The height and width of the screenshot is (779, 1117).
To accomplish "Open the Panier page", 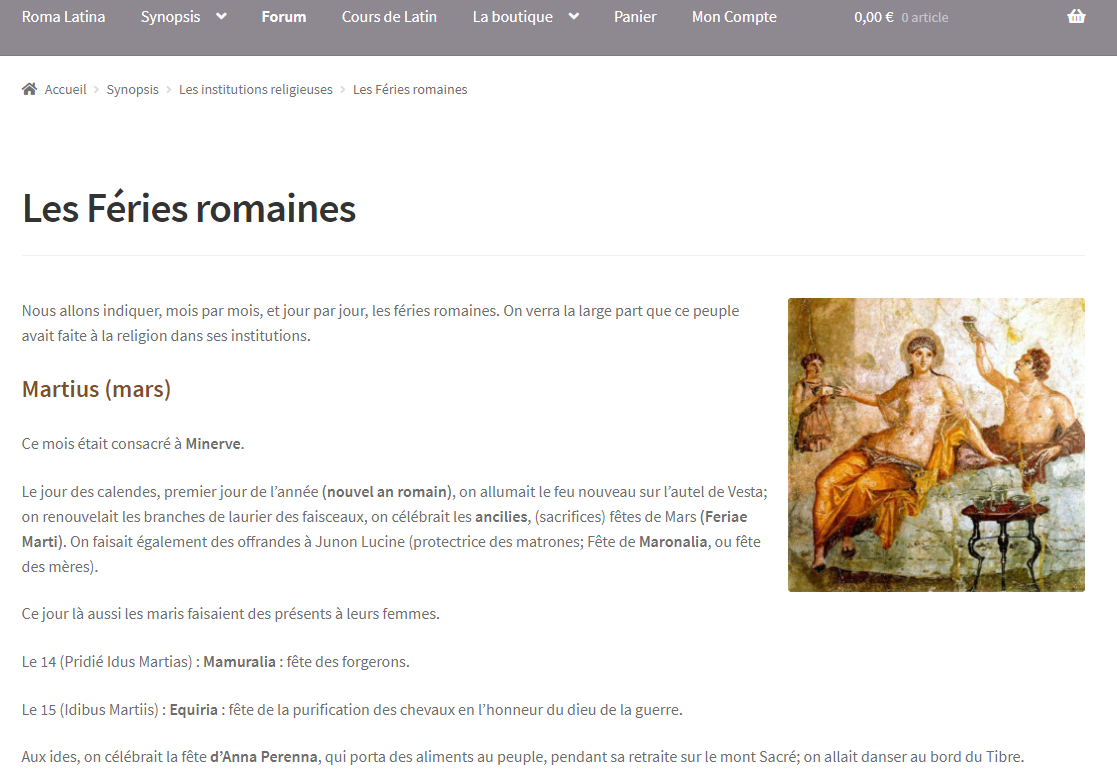I will tap(635, 17).
